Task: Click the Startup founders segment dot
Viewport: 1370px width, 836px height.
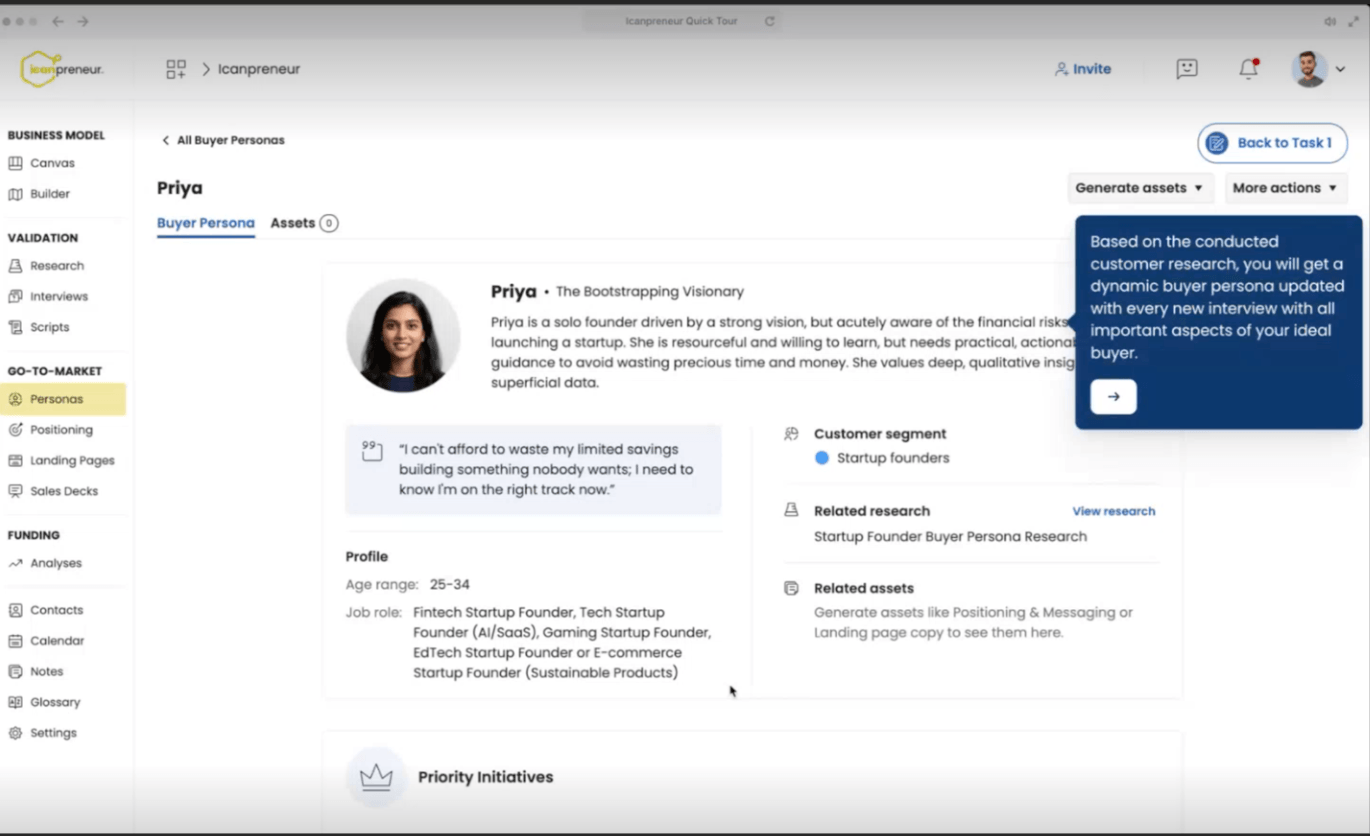Action: coord(822,458)
